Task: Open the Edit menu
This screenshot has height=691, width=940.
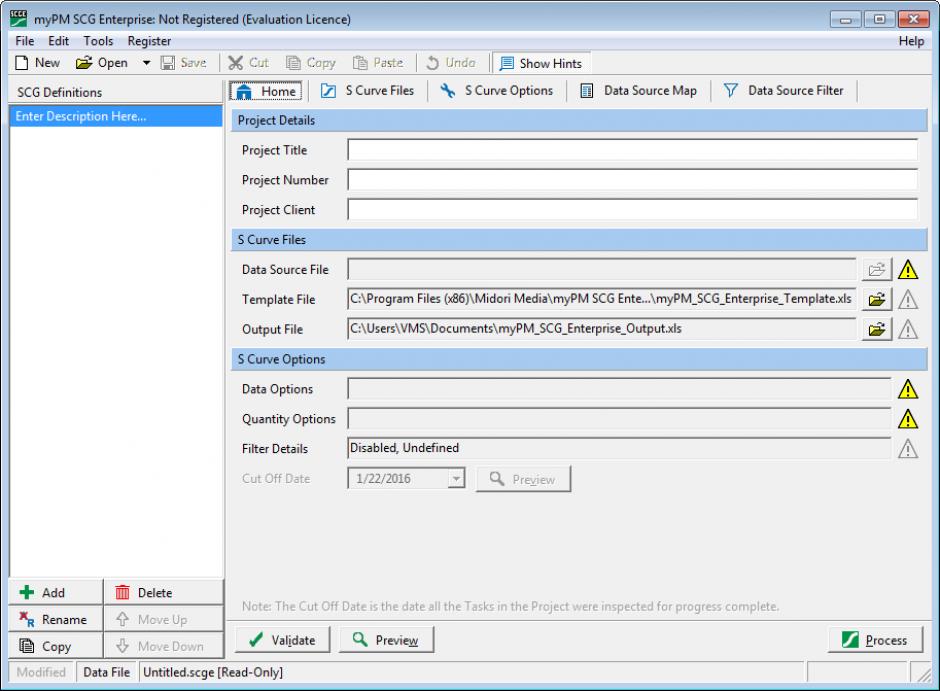Action: 58,41
